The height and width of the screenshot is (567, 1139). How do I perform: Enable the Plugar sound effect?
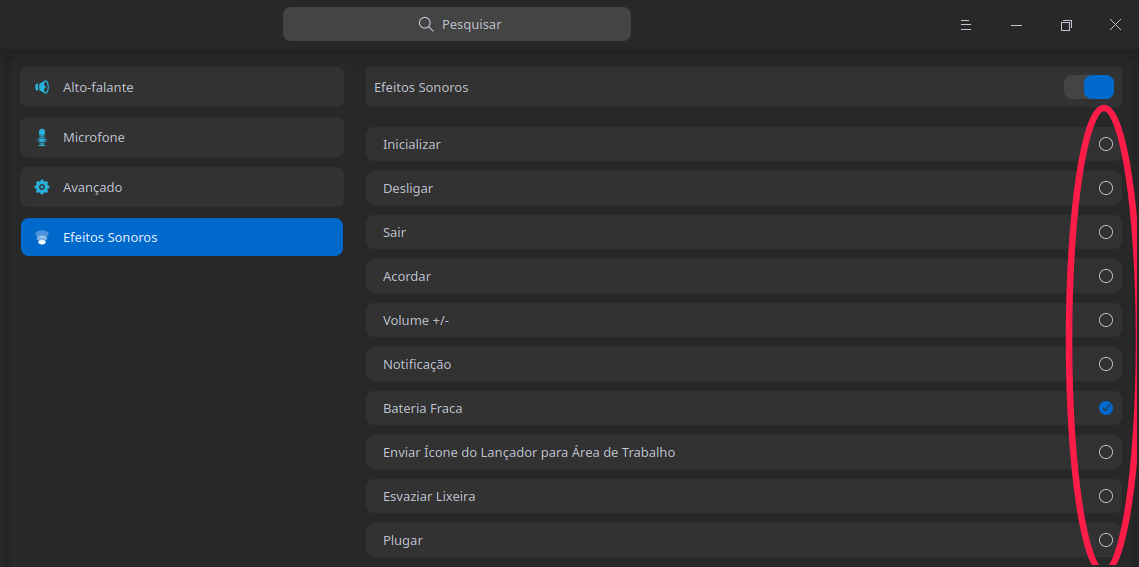pos(1106,539)
